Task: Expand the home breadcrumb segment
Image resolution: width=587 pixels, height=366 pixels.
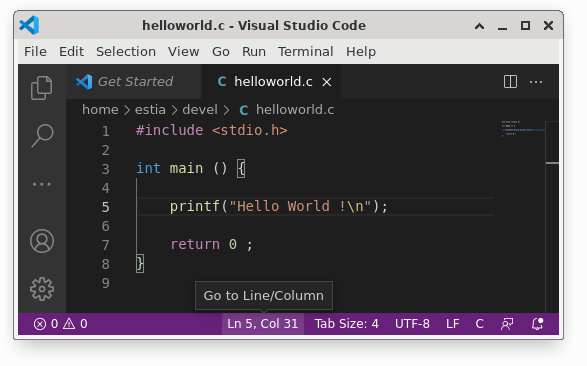Action: 100,110
